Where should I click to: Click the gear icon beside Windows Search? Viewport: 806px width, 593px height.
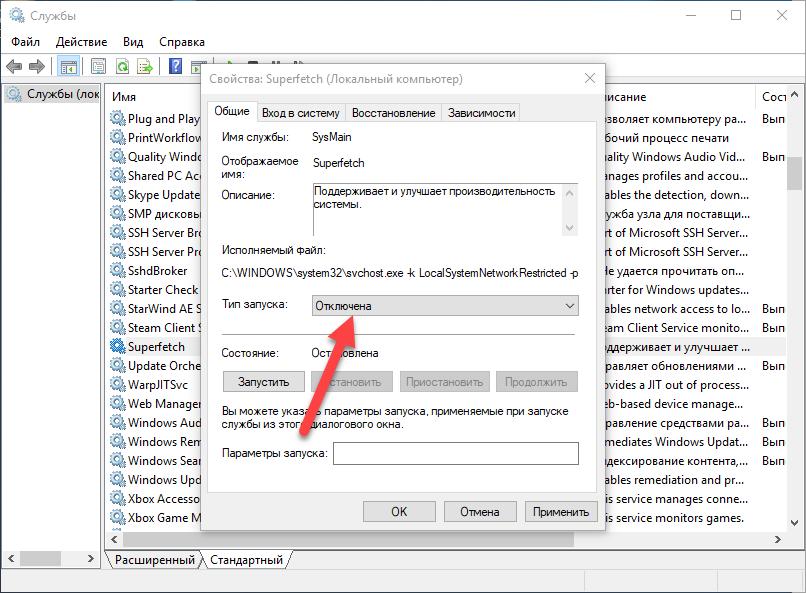[x=118, y=461]
